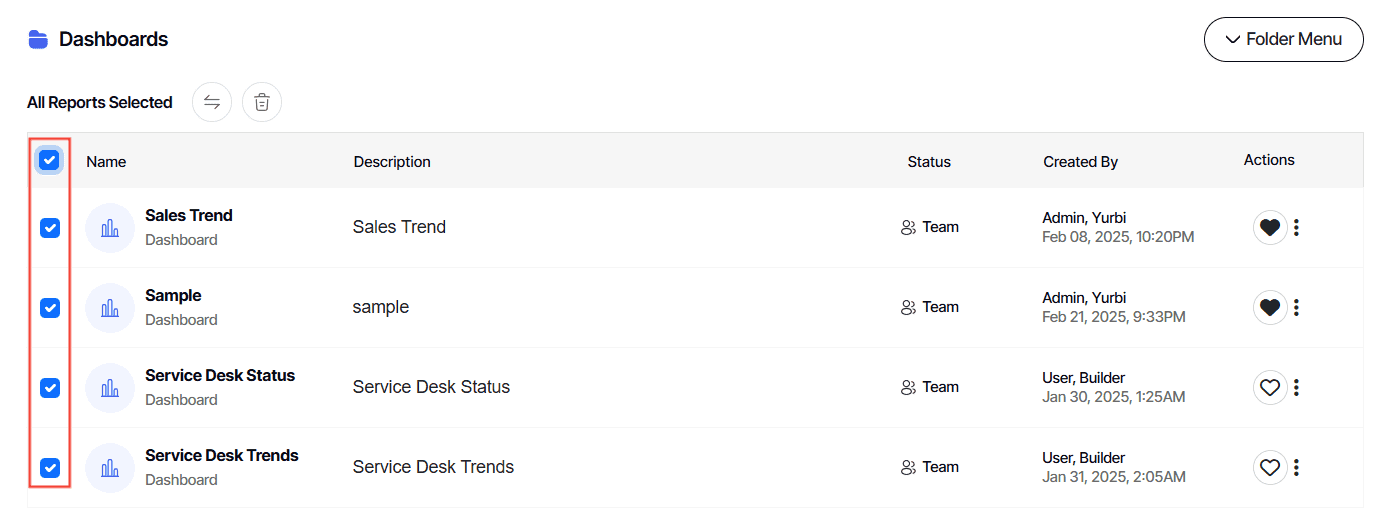Click the Sales Trend chart icon
The height and width of the screenshot is (531, 1378).
(110, 228)
